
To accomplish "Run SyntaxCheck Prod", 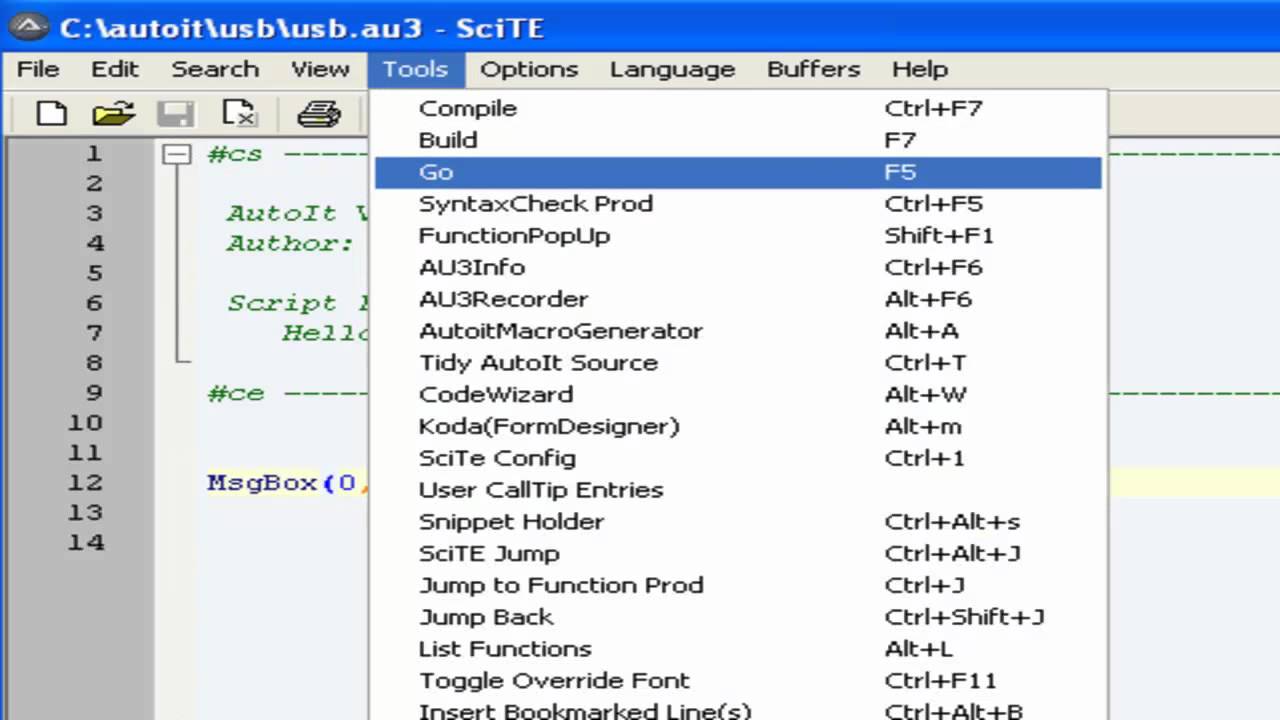I will pos(535,204).
